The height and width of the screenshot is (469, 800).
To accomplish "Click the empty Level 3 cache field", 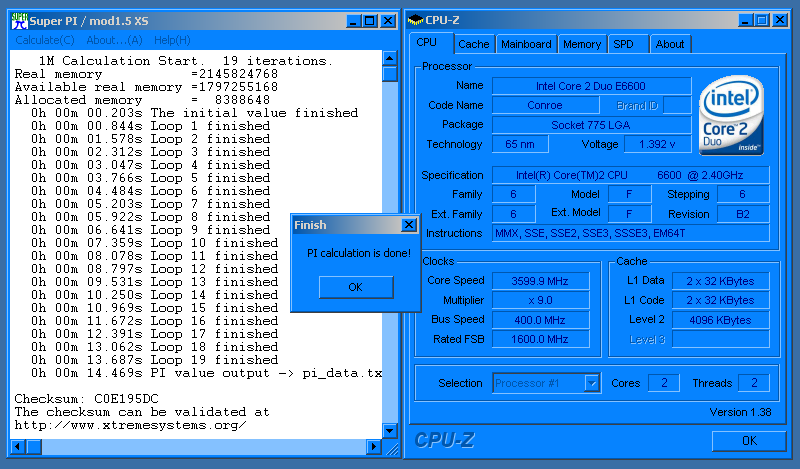I will (720, 339).
